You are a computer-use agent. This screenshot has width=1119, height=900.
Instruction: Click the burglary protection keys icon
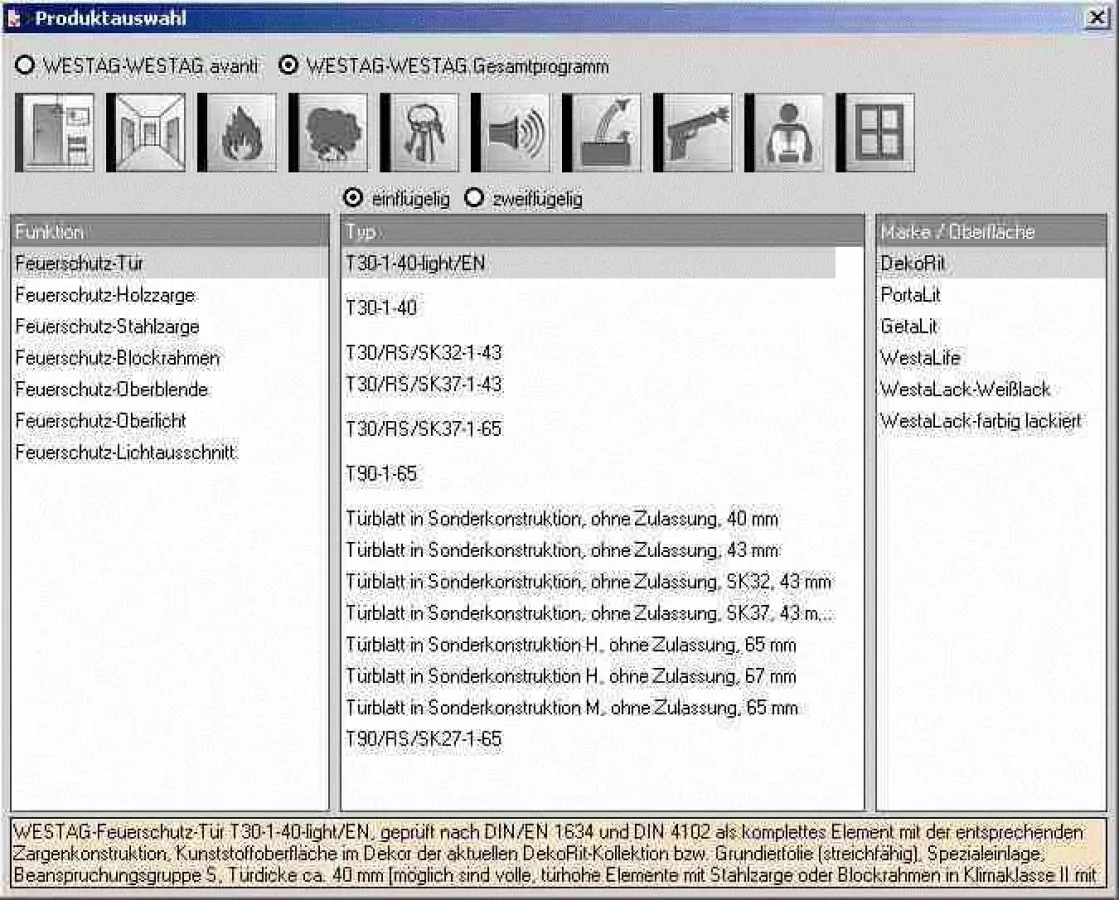pyautogui.click(x=419, y=132)
